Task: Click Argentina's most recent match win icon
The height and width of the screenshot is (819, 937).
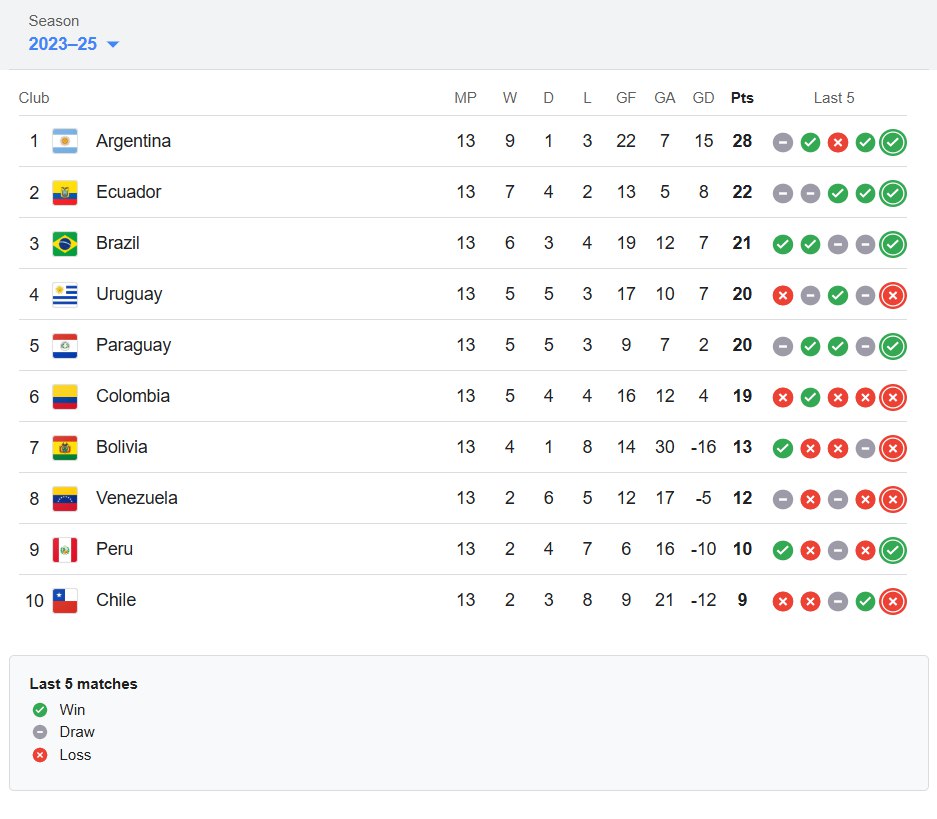Action: tap(893, 142)
